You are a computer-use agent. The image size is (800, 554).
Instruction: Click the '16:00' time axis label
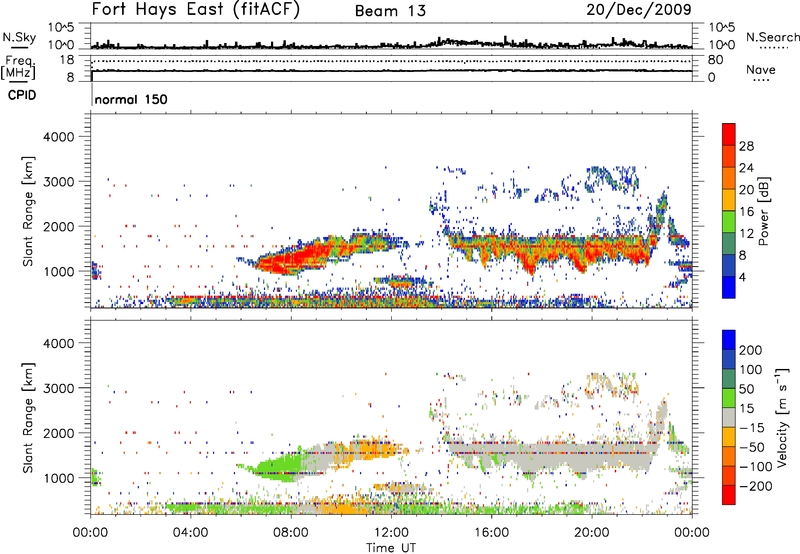[491, 533]
